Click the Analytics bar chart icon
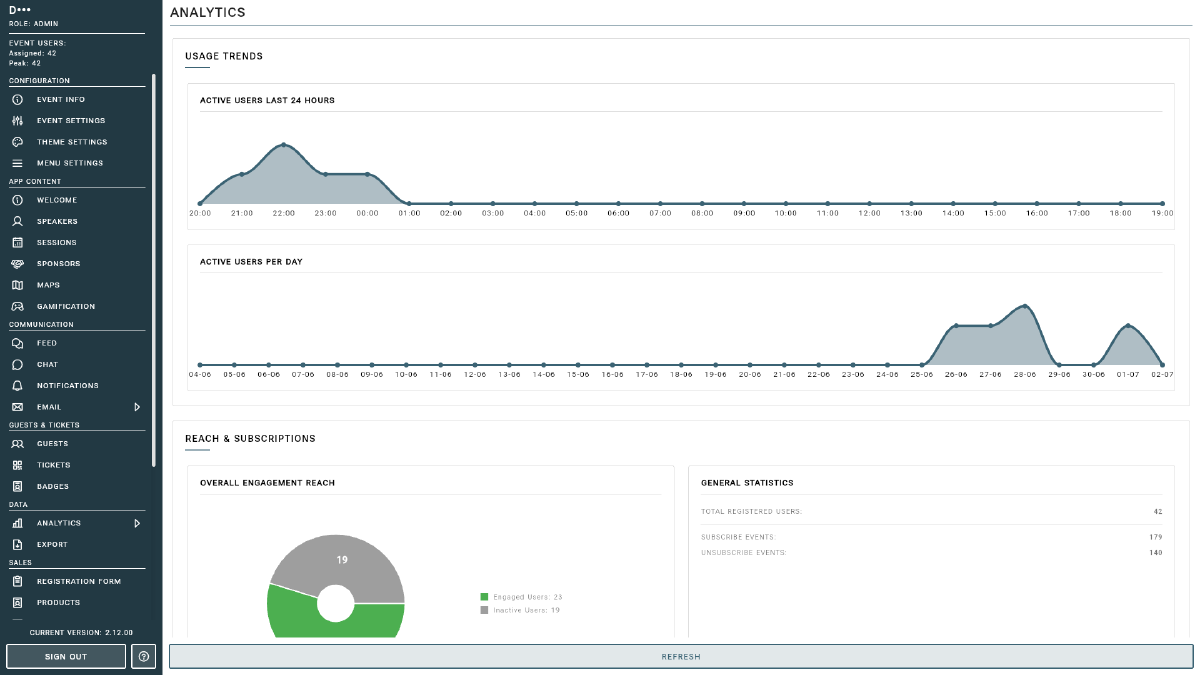Viewport: 1200px width, 675px height. click(x=17, y=523)
